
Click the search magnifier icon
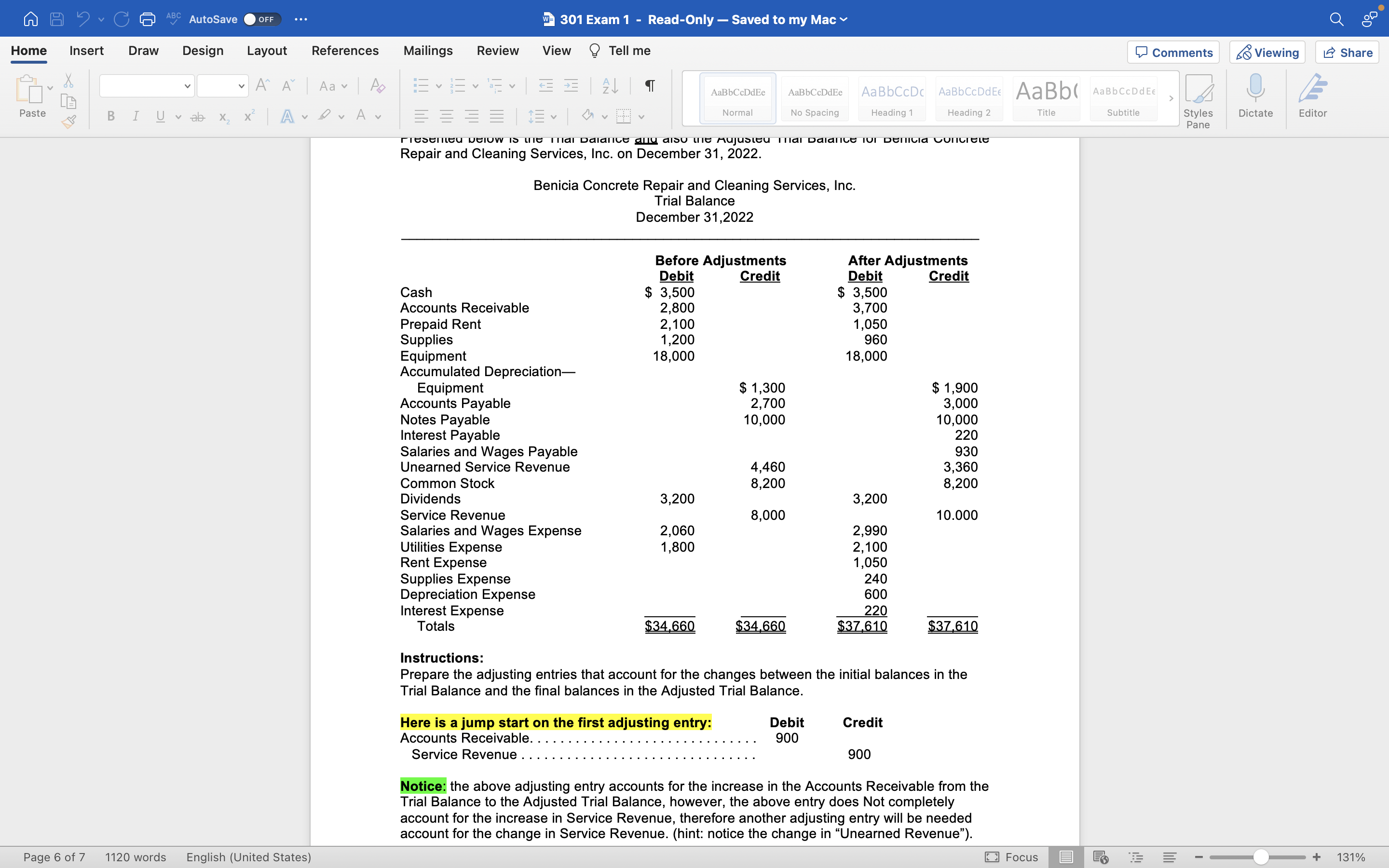(1336, 19)
